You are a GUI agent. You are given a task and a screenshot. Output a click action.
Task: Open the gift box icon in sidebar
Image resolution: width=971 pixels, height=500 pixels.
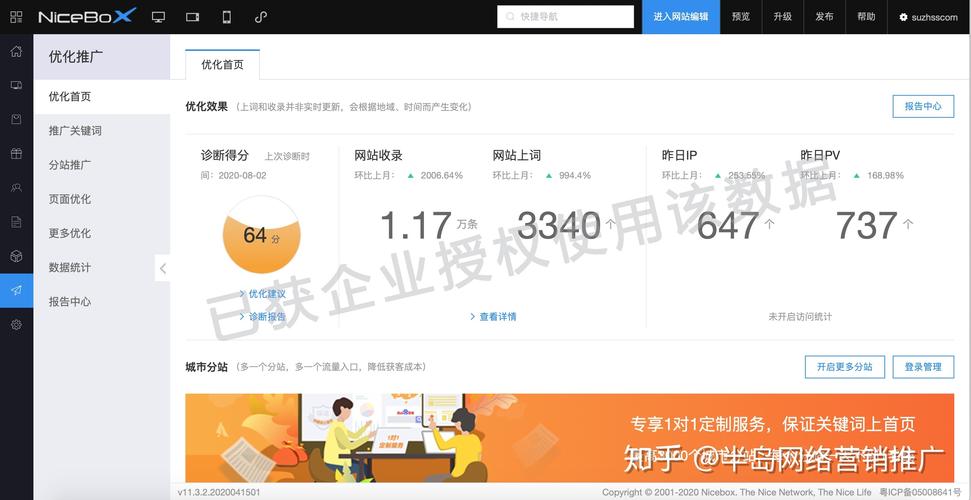[16, 154]
